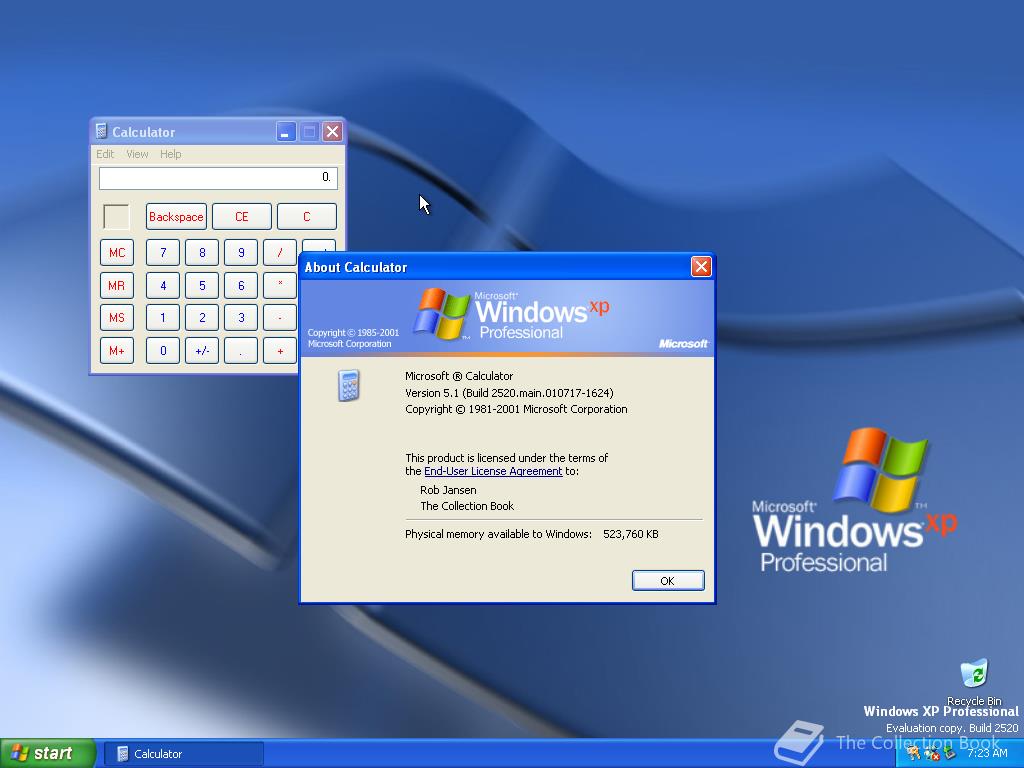Image resolution: width=1024 pixels, height=768 pixels.
Task: Click the calculator icon inside the About dialog
Action: [348, 386]
